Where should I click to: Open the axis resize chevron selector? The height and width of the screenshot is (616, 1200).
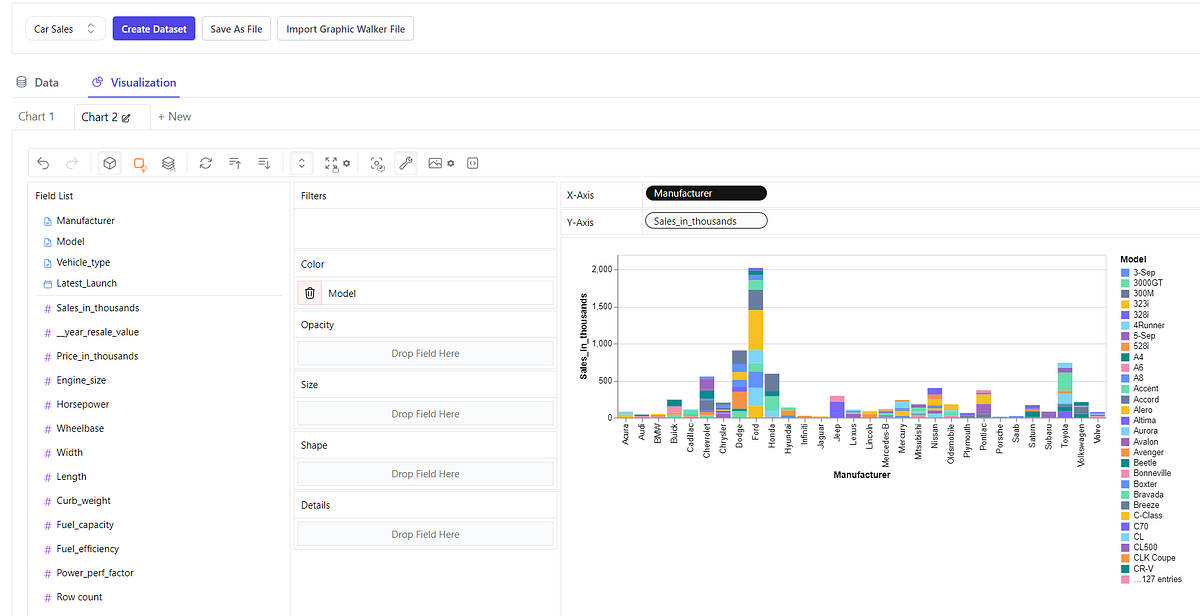[x=302, y=163]
